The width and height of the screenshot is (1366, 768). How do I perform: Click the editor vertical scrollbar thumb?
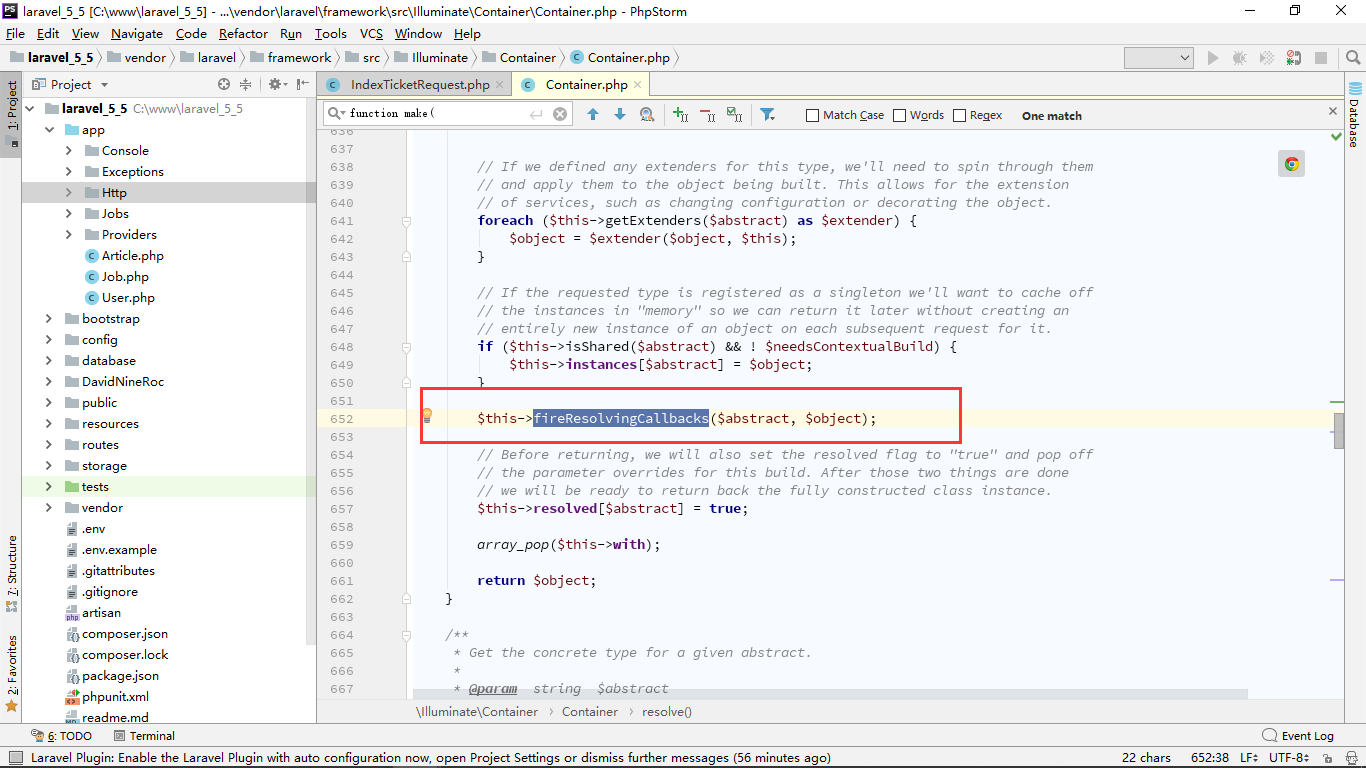(x=1339, y=432)
